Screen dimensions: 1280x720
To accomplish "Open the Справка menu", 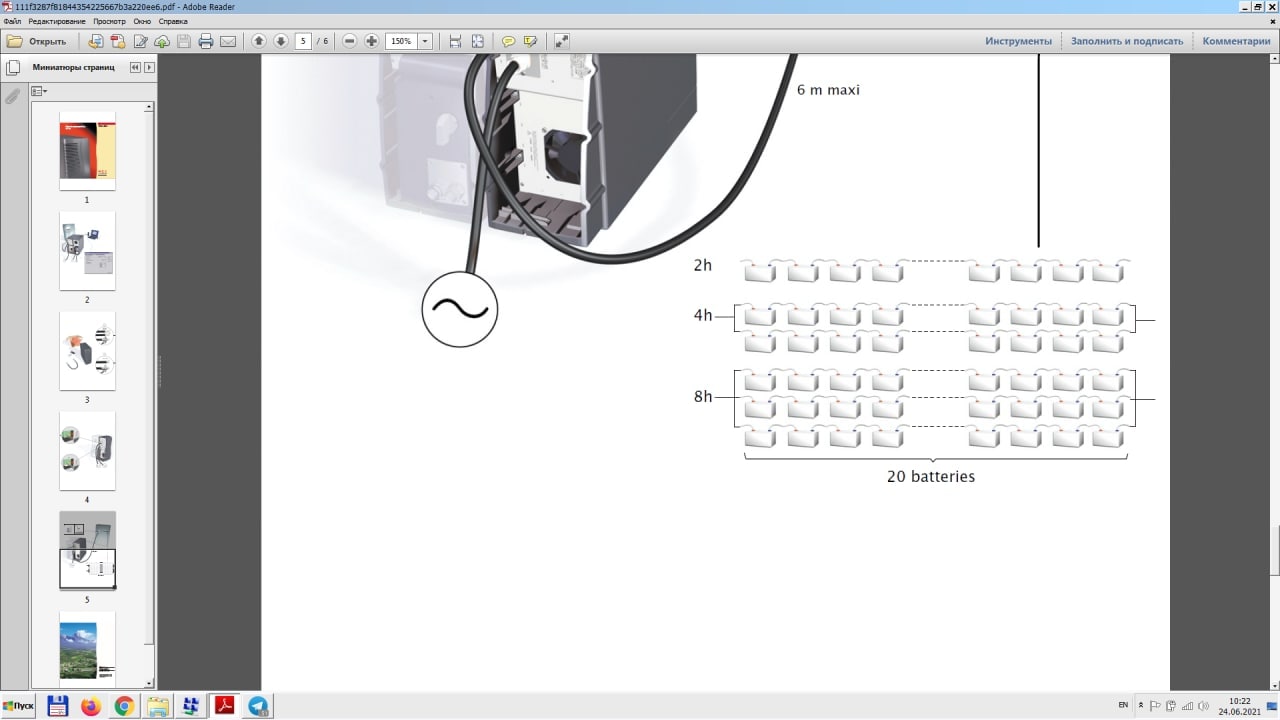I will point(173,20).
